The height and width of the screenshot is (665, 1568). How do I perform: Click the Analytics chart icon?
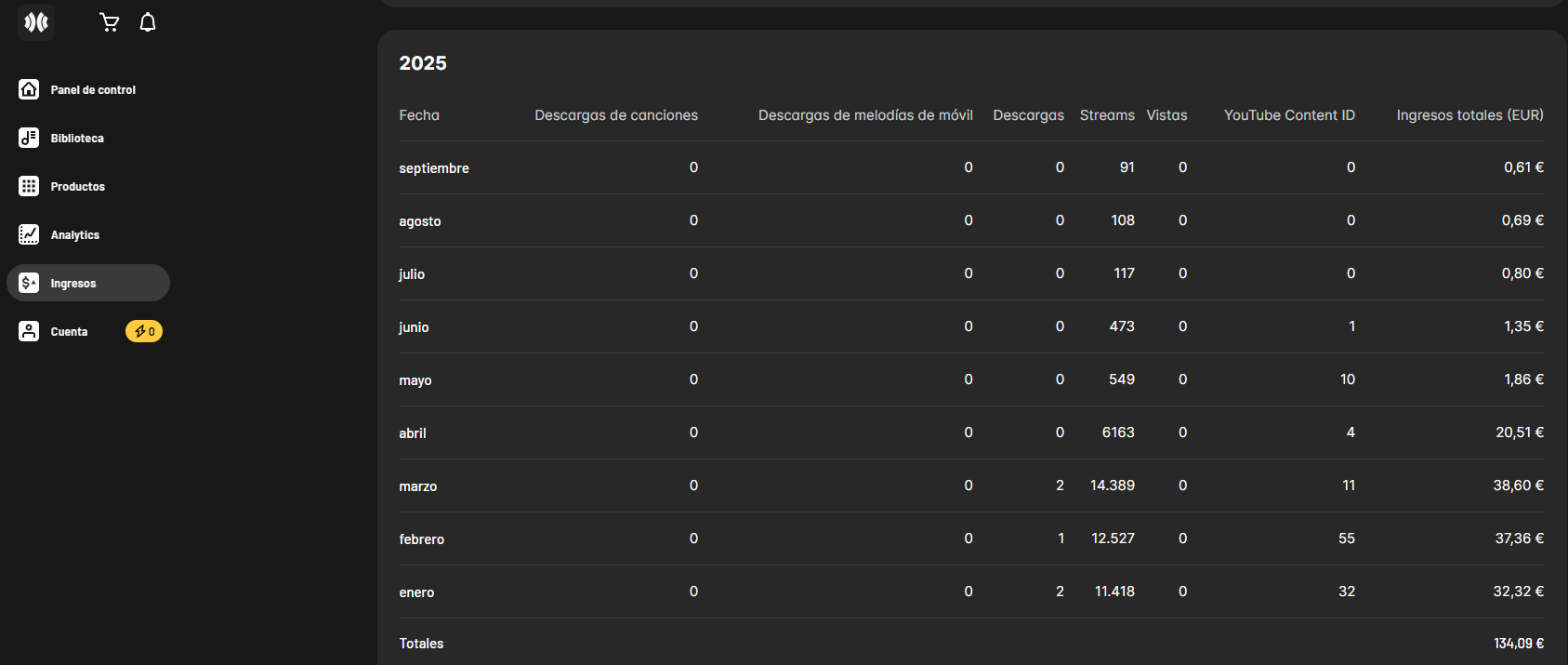[x=29, y=234]
